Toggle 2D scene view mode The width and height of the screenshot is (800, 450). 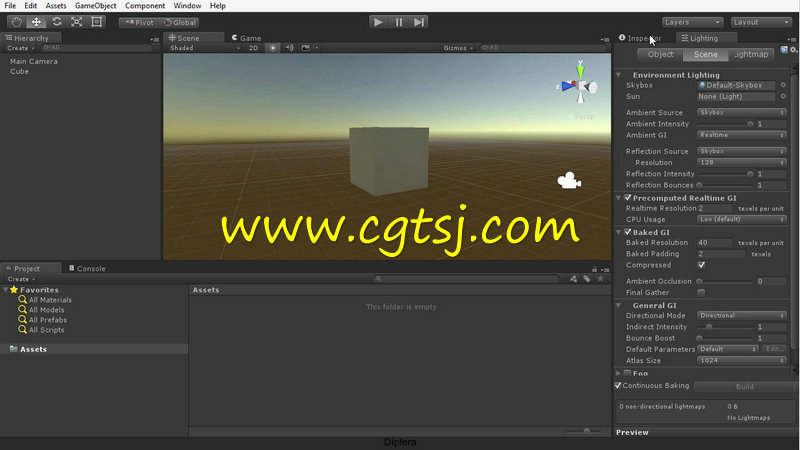254,48
